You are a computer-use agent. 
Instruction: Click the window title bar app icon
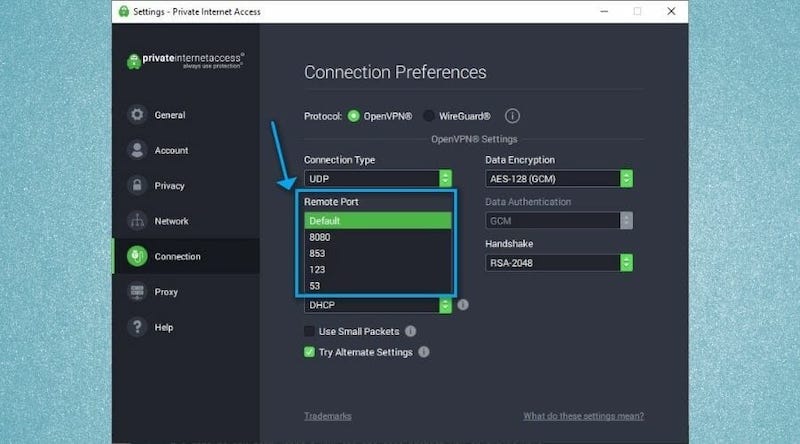(x=124, y=11)
